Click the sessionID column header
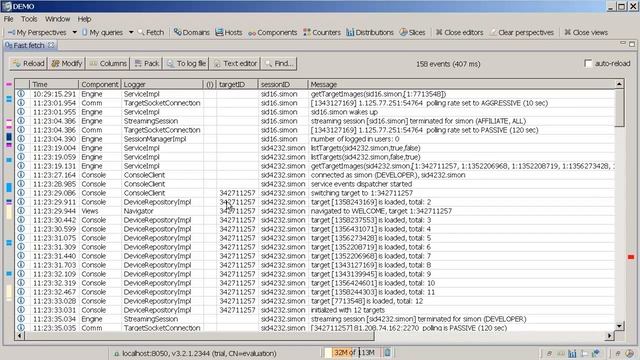Screen dimensions: 640x360 click(x=282, y=84)
